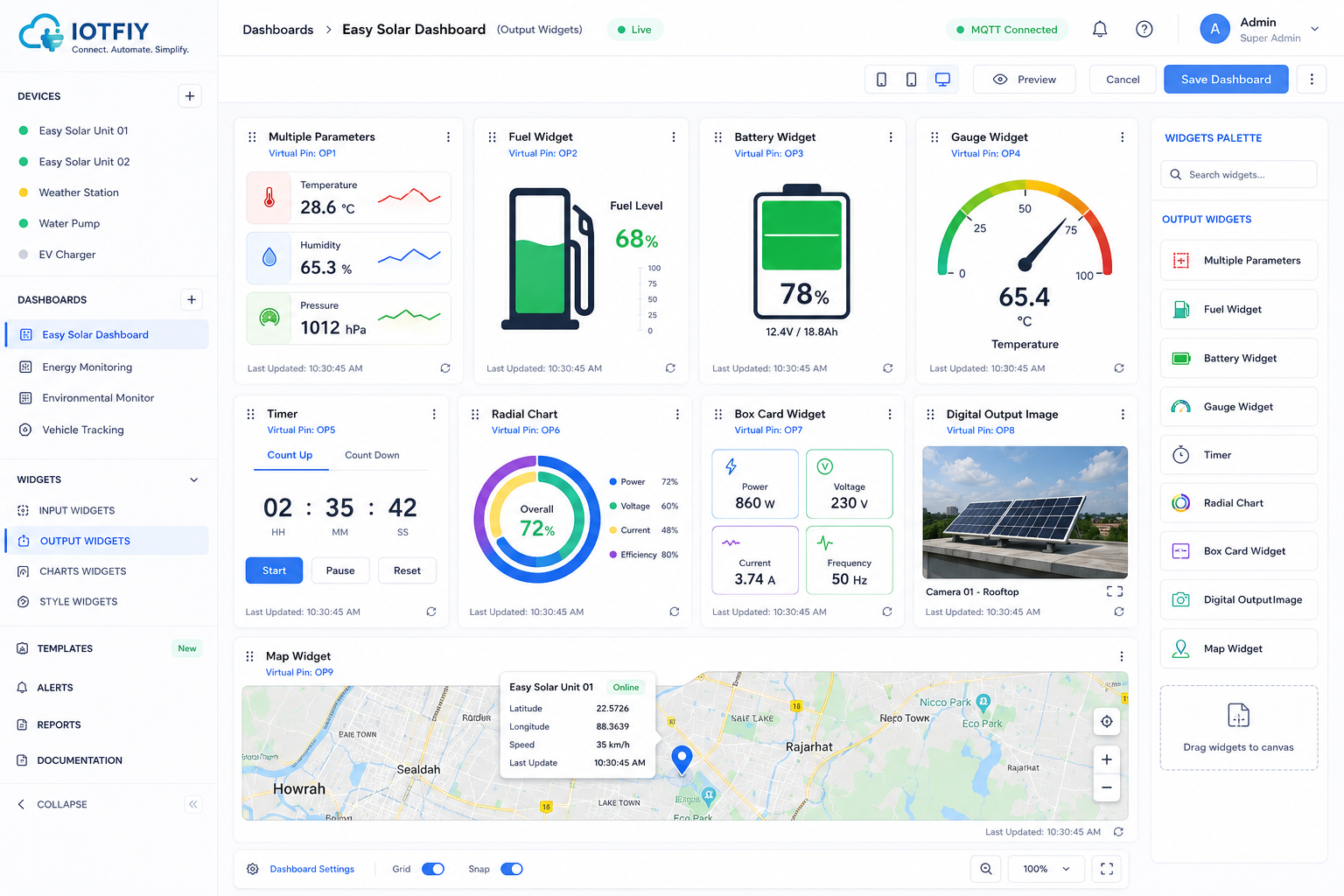Switch to desktop layout view icon
Viewport: 1344px width, 896px height.
click(x=942, y=80)
